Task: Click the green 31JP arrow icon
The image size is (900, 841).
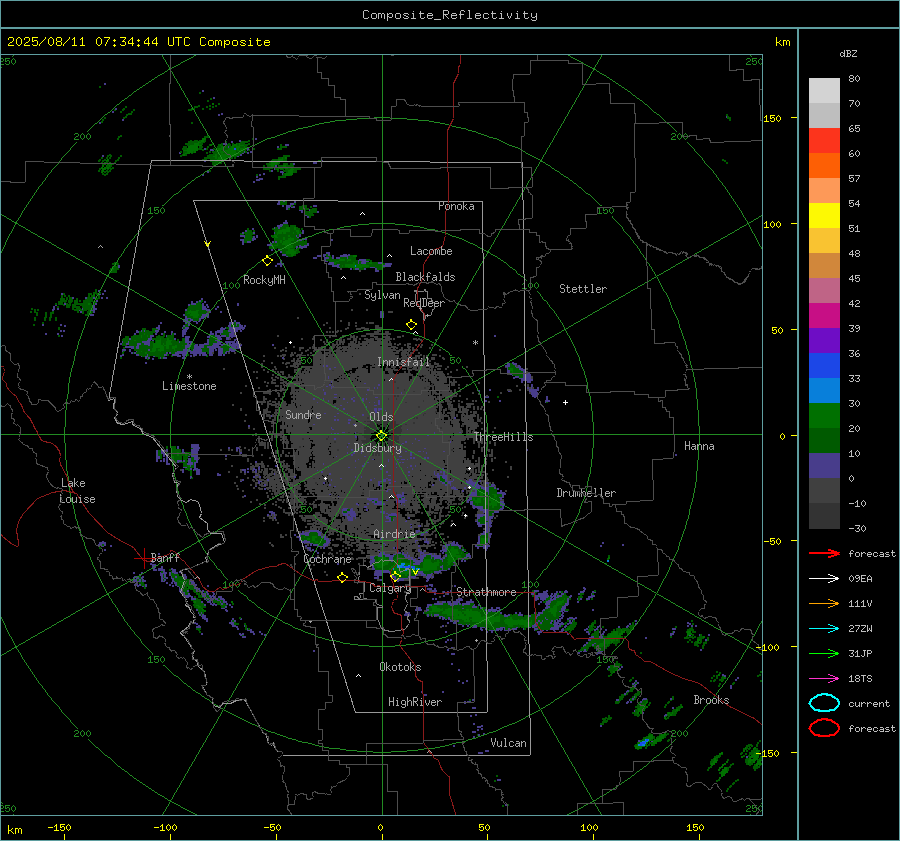Action: [824, 653]
